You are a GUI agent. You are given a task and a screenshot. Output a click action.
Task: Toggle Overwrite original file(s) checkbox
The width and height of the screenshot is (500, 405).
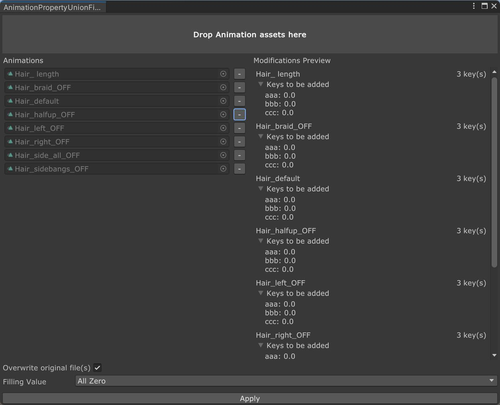(x=97, y=368)
